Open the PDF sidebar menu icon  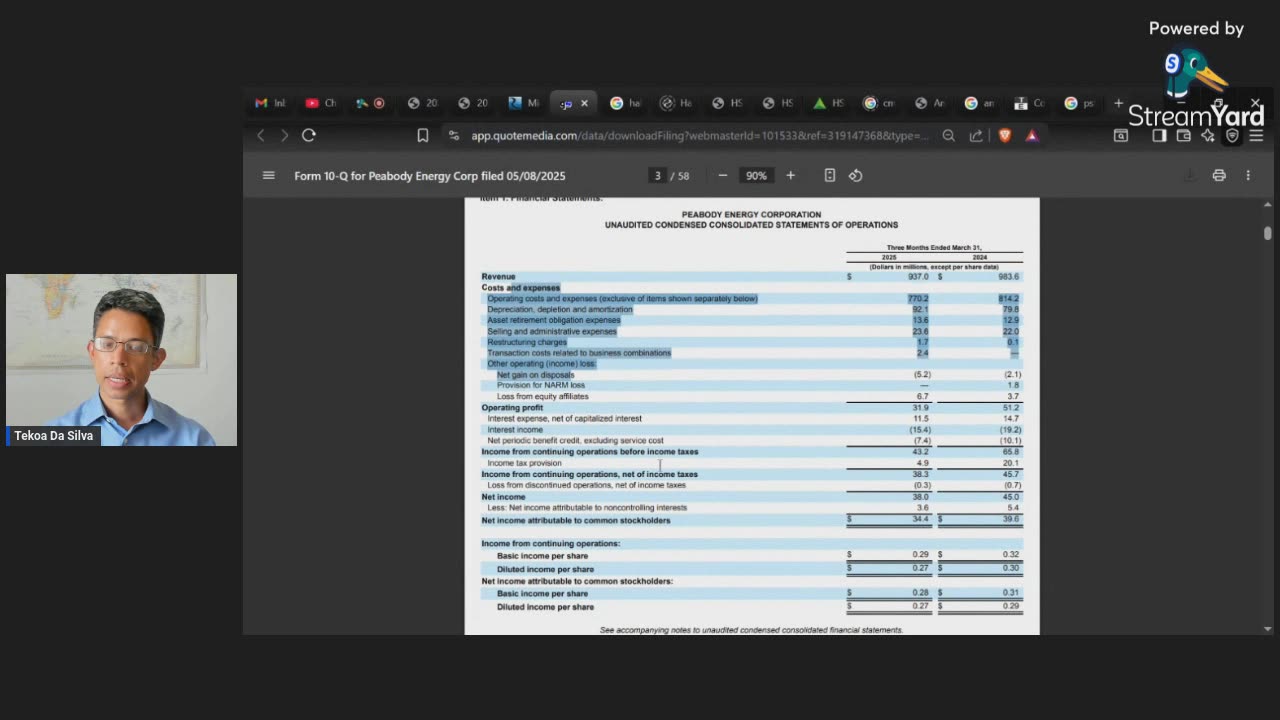pos(268,175)
